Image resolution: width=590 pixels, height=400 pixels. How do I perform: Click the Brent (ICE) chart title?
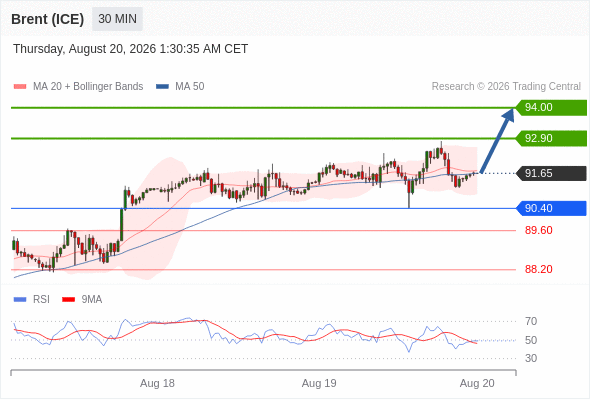point(48,19)
